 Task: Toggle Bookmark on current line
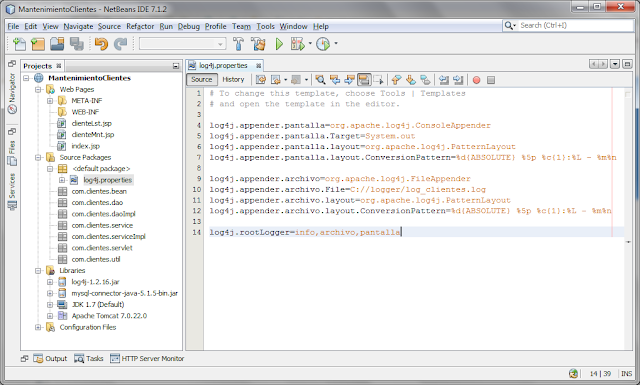click(425, 80)
